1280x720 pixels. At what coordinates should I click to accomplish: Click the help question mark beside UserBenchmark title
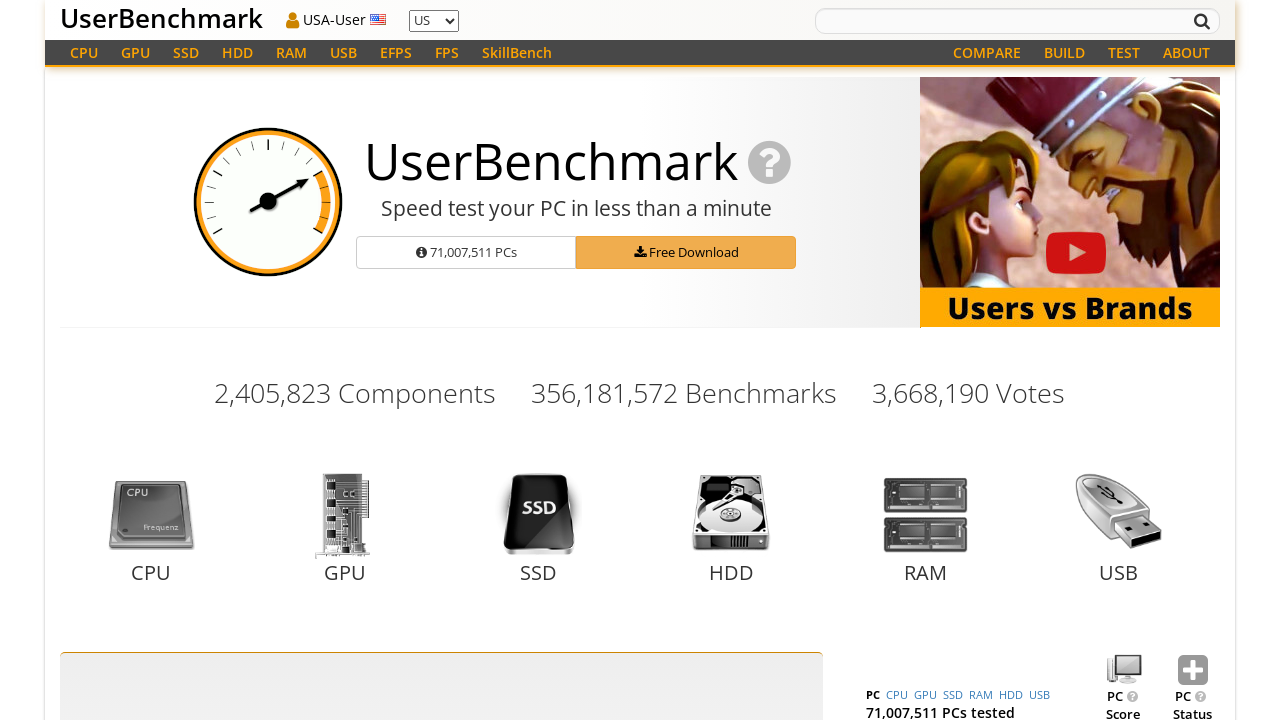(x=769, y=162)
